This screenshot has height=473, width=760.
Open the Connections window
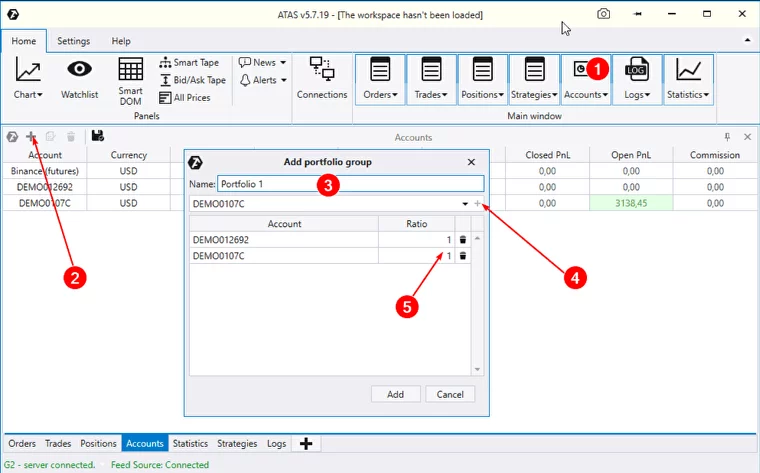coord(321,79)
